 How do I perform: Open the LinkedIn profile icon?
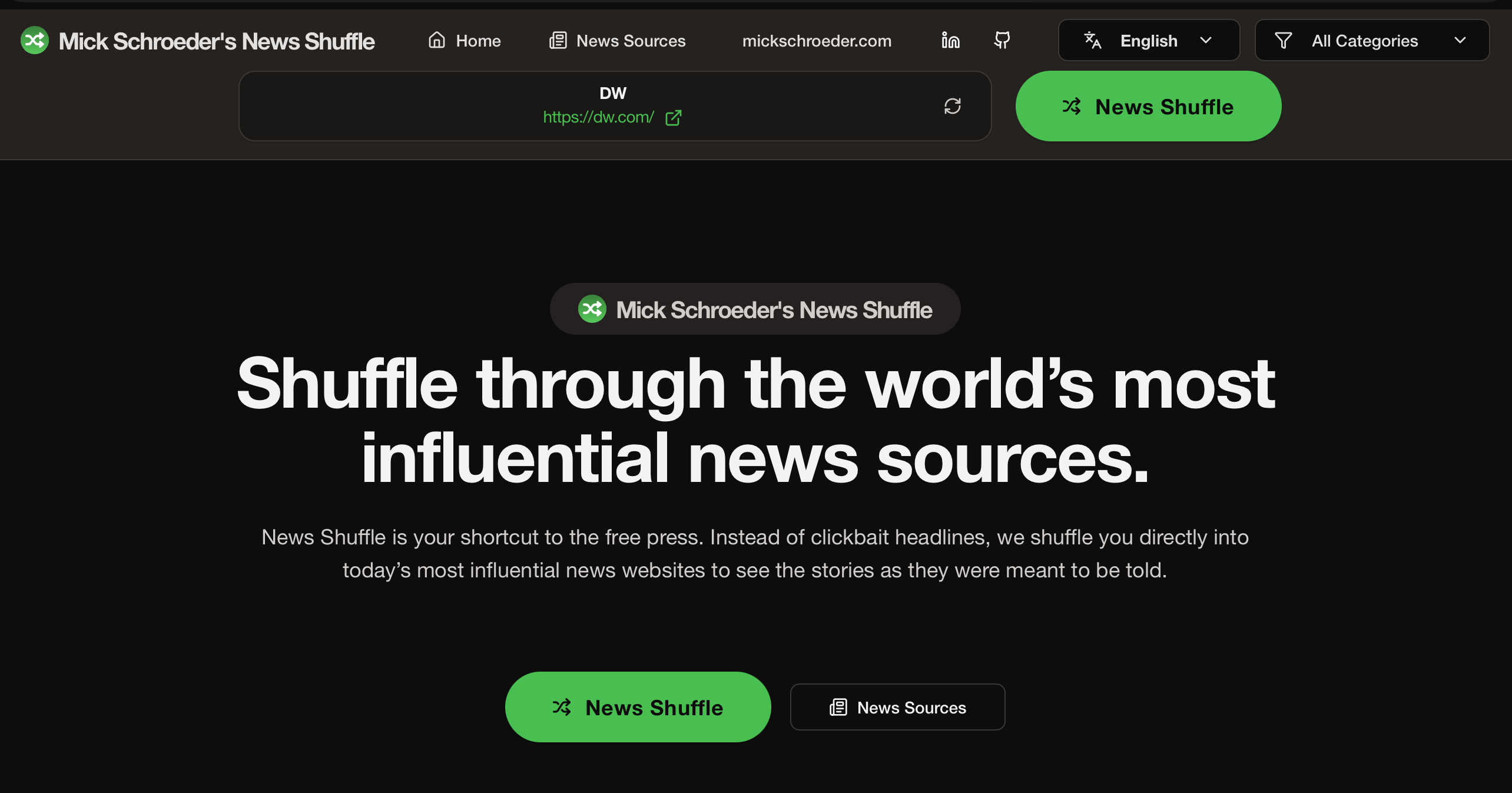[x=950, y=40]
